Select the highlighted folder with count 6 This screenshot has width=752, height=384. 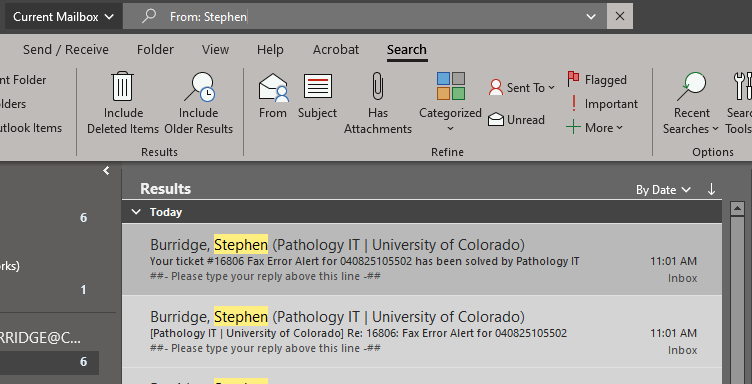click(x=49, y=362)
